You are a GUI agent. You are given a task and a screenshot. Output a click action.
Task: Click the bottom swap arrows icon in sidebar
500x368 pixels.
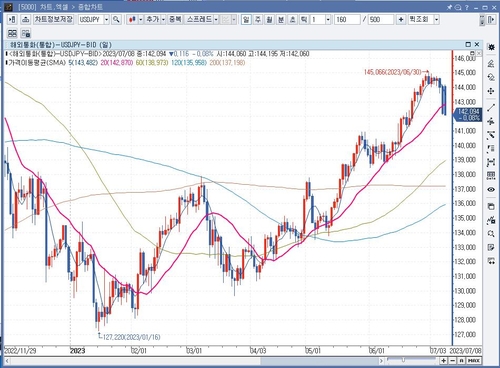click(x=491, y=261)
